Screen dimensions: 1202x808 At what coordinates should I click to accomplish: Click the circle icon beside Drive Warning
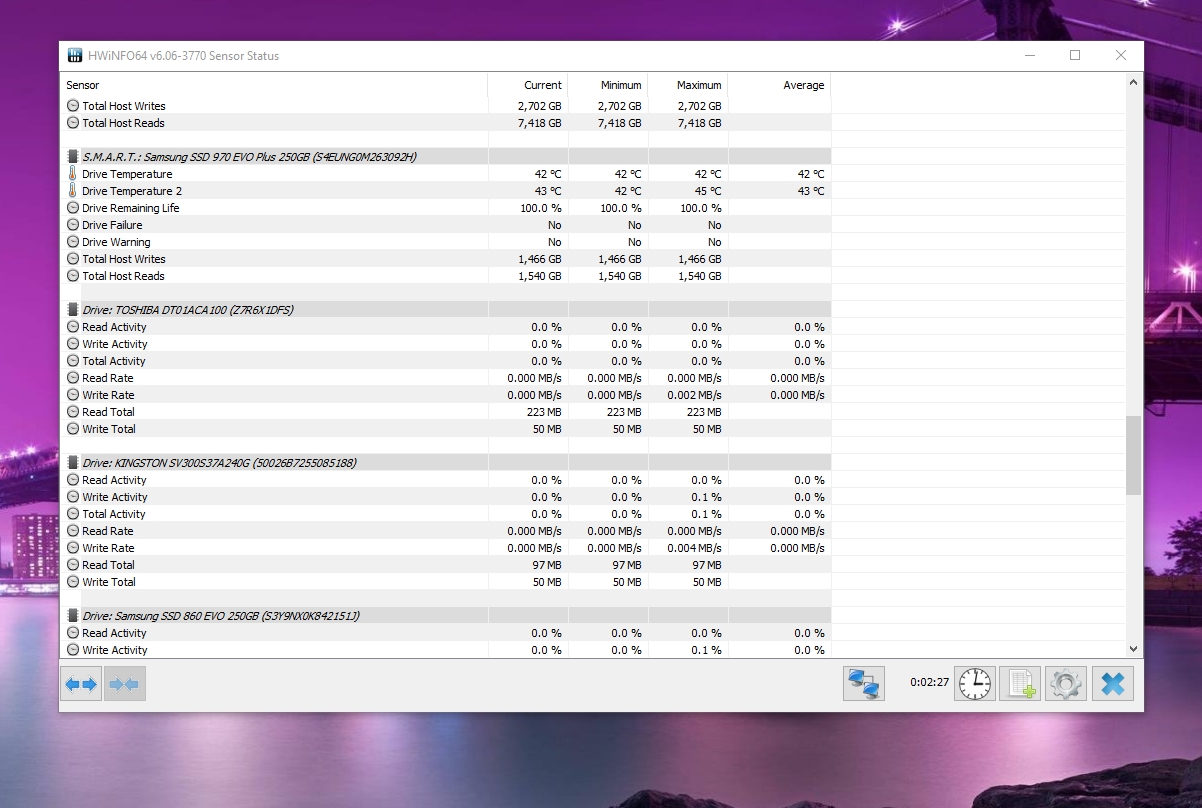pos(73,242)
